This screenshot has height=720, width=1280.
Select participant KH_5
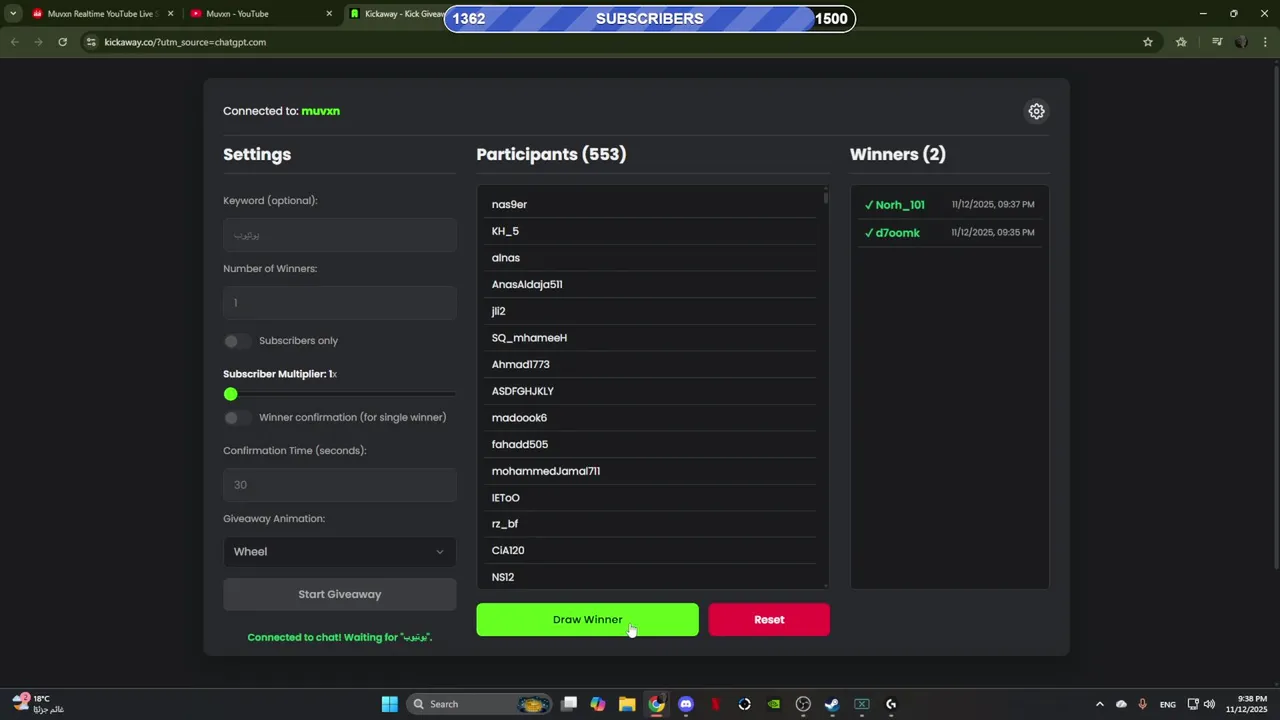click(652, 231)
